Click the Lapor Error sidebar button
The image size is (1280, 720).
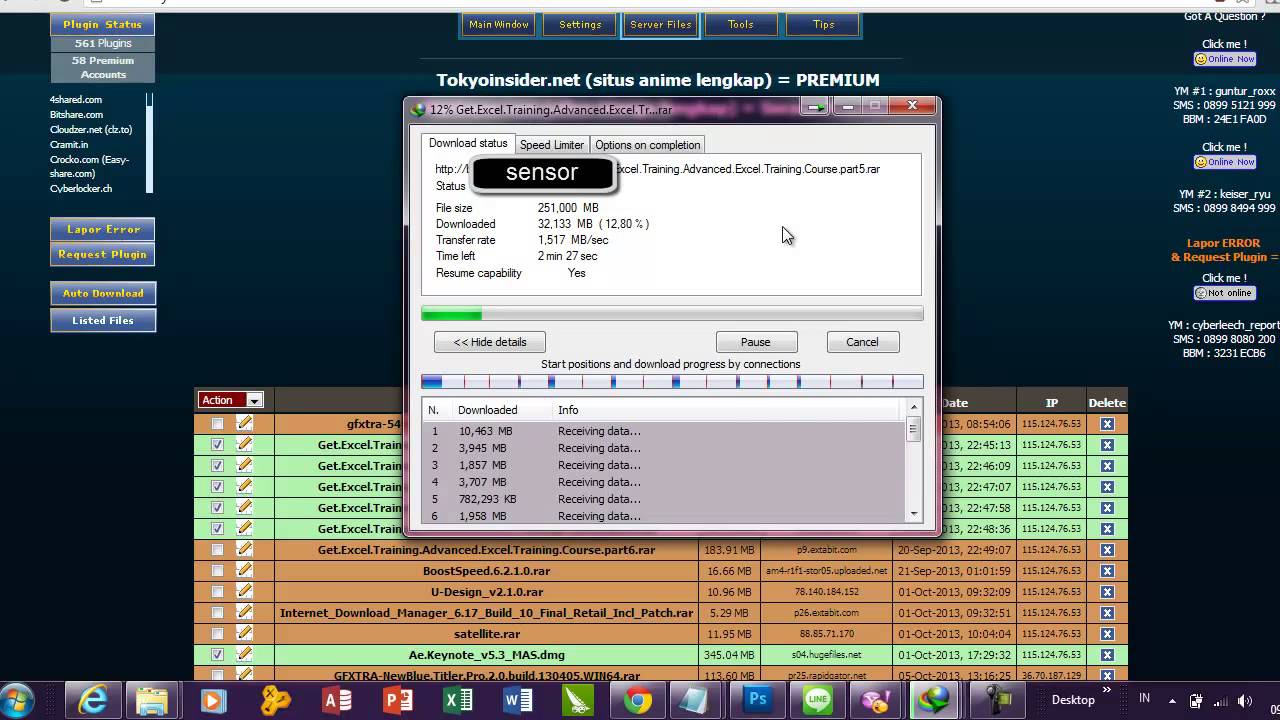coord(103,229)
